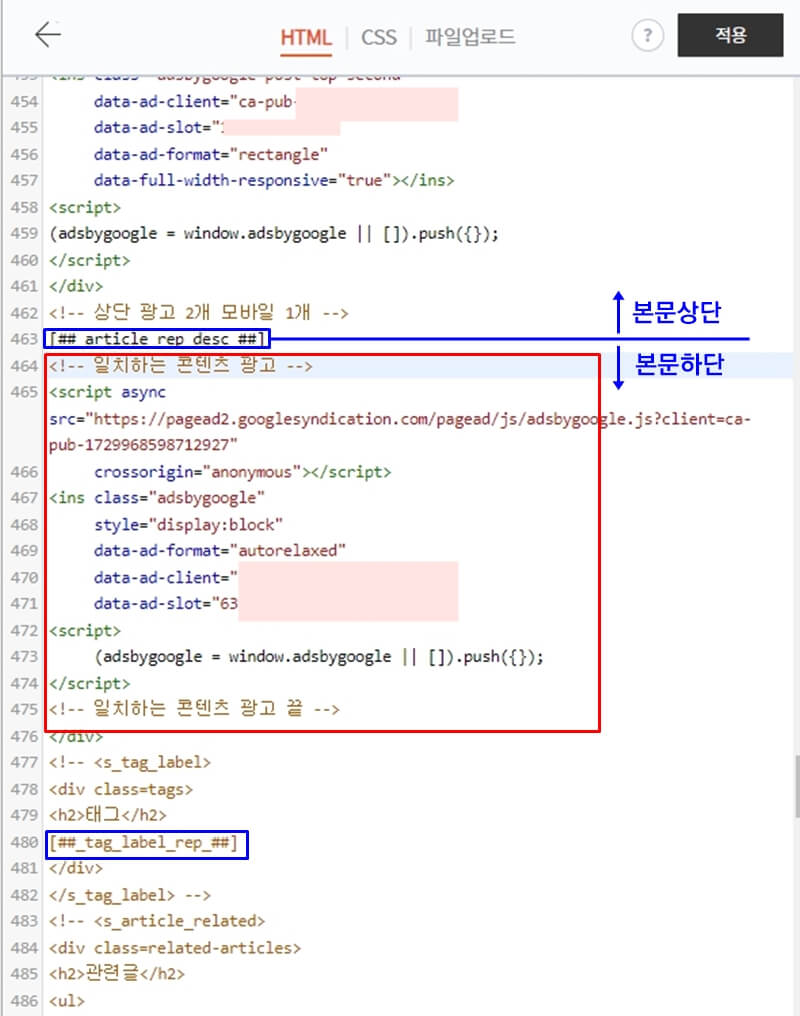Click <ul> on line 486
Viewport: 800px width, 1016px height.
tap(67, 1001)
